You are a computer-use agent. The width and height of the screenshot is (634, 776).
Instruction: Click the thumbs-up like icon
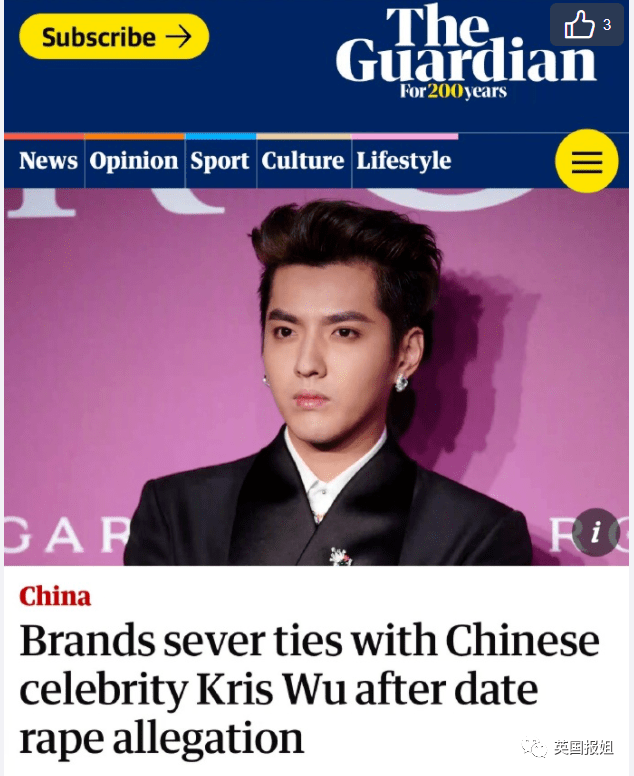(579, 24)
